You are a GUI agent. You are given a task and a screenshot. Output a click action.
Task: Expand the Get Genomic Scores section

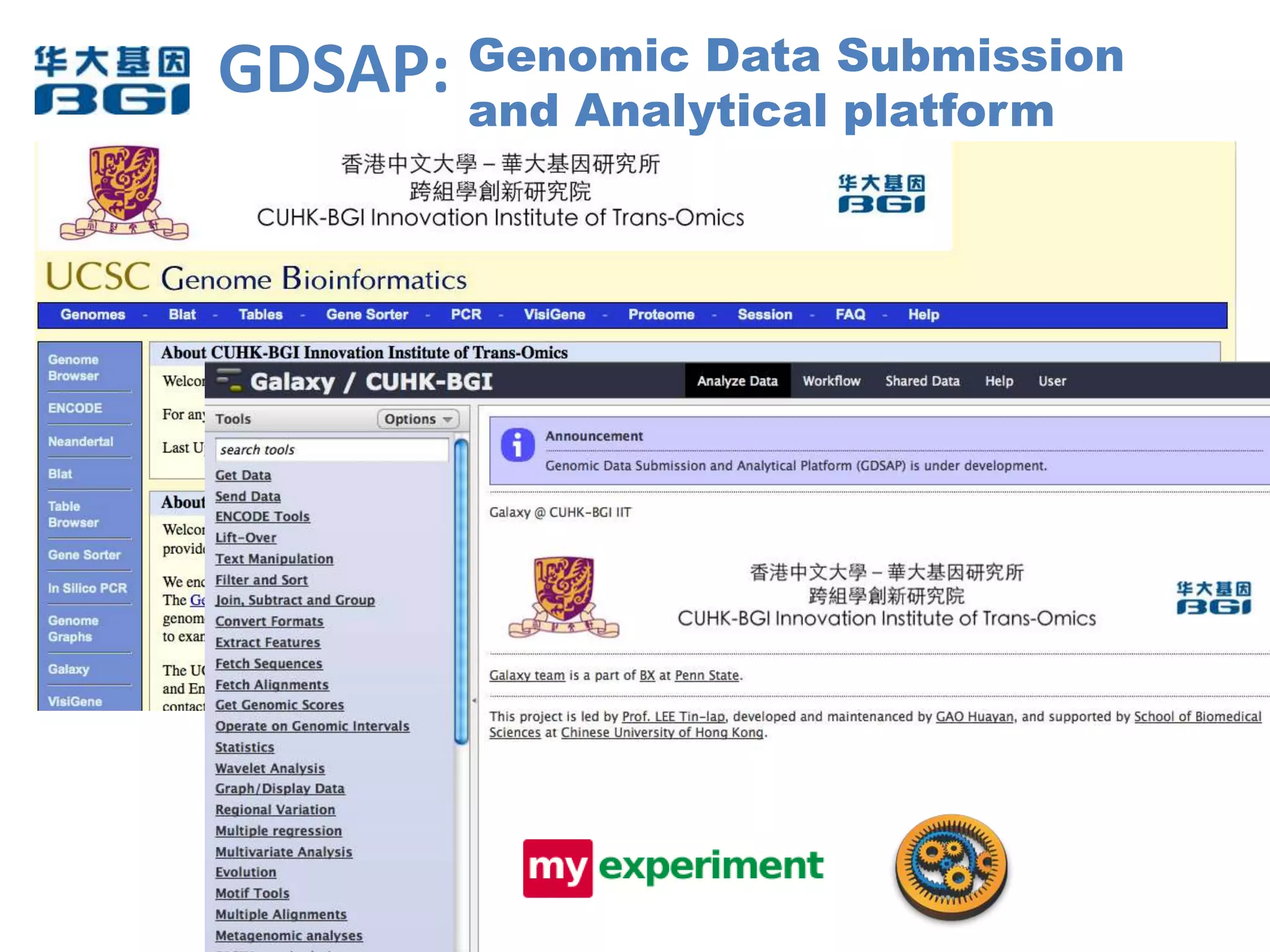[x=280, y=705]
